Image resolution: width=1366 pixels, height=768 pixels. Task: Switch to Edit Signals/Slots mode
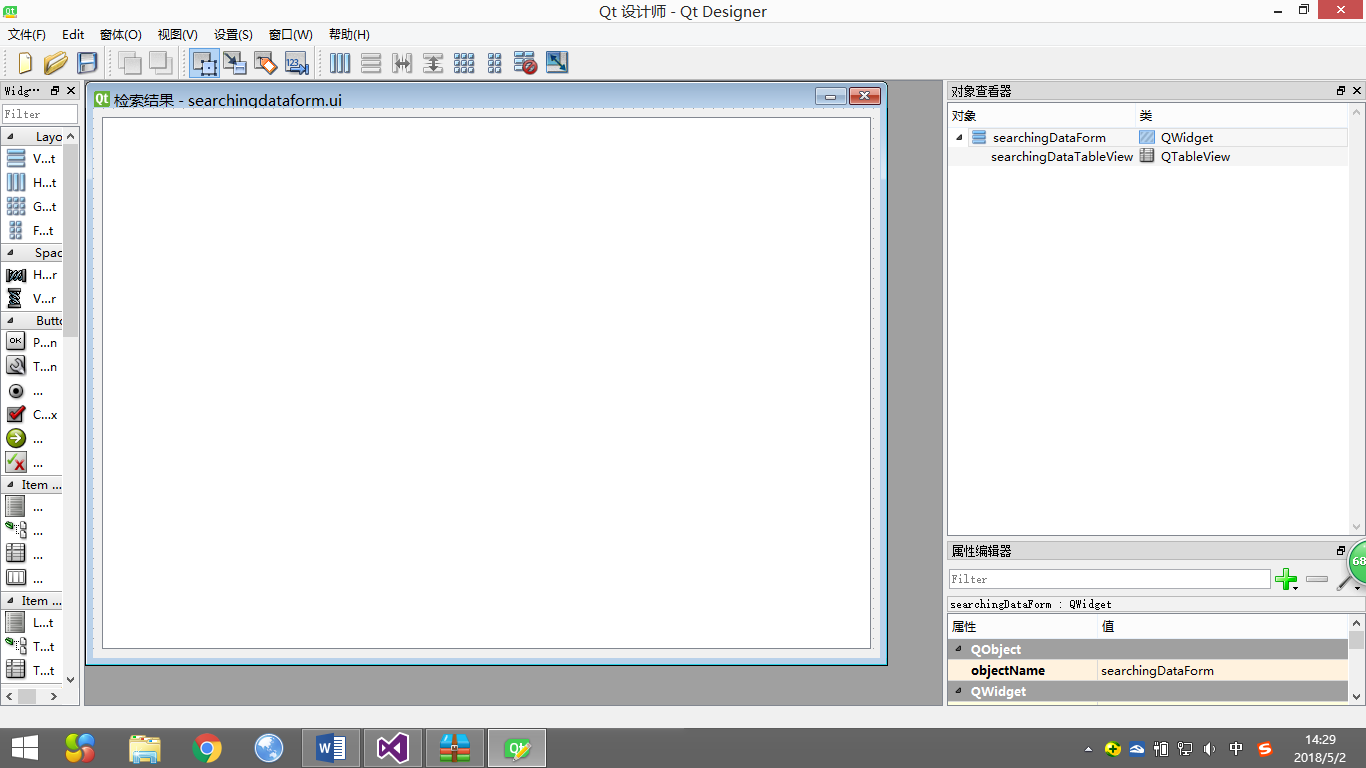pyautogui.click(x=235, y=63)
